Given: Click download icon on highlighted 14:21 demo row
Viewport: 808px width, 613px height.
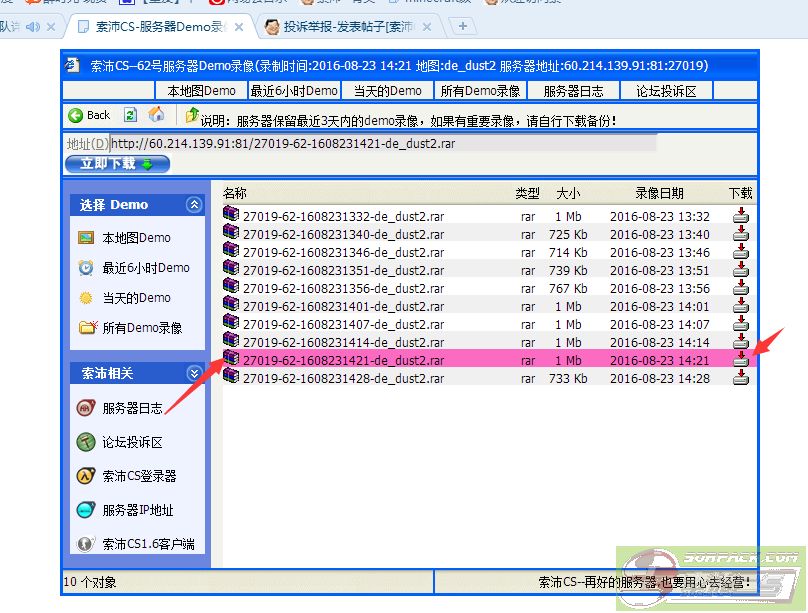Looking at the screenshot, I should click(740, 360).
